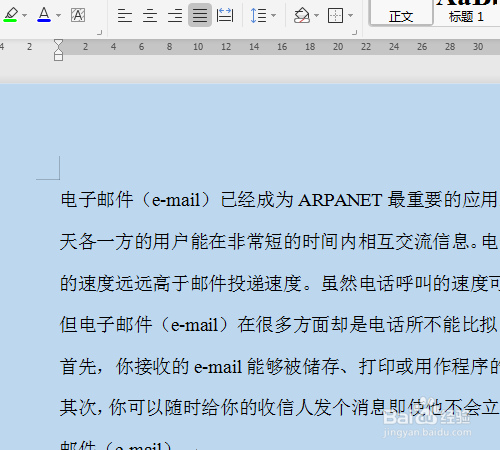This screenshot has height=450, width=500.
Task: Click the line starting 的速度远远高于
Action: 280,284
